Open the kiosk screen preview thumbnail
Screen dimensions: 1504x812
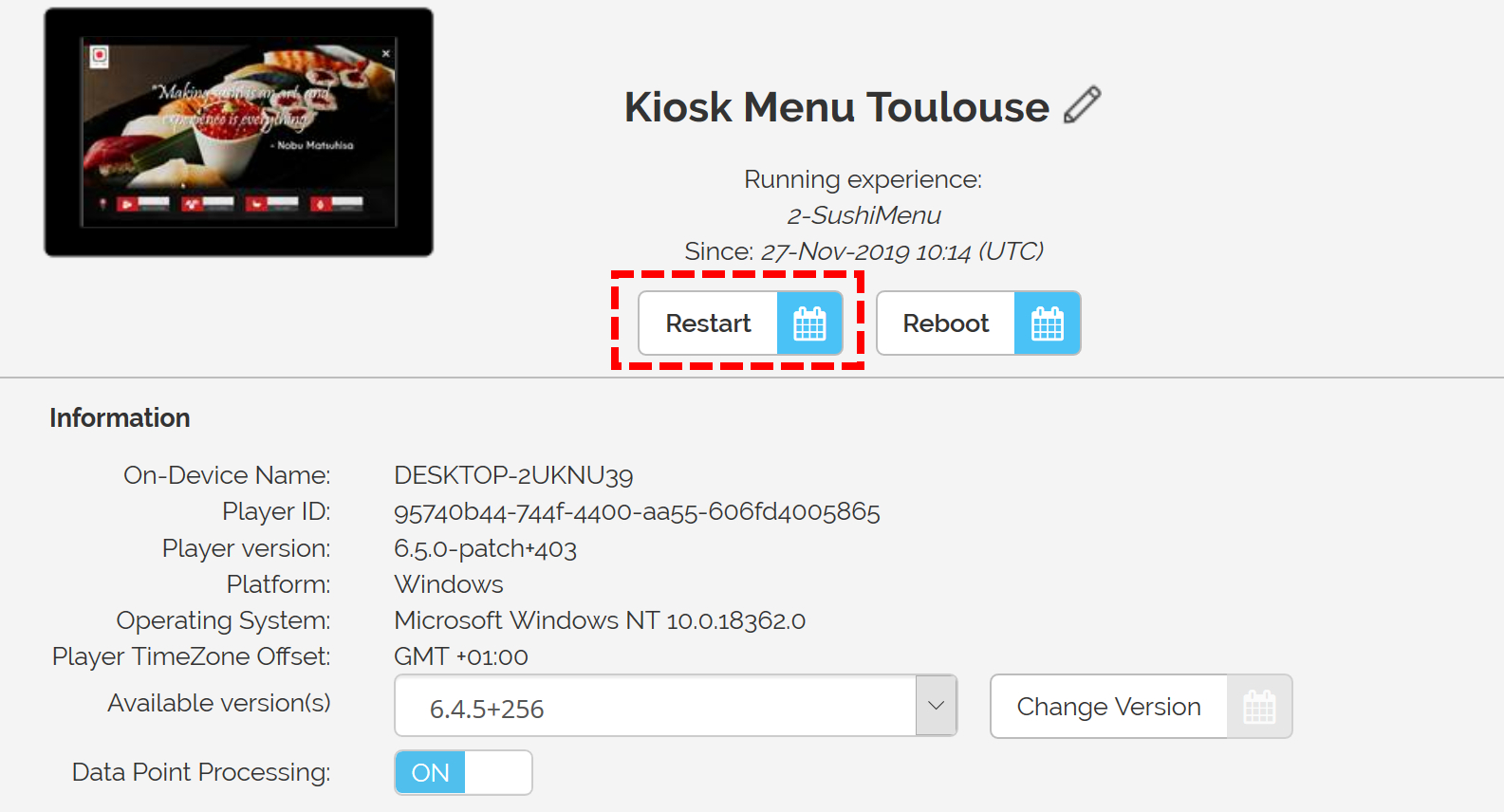click(239, 132)
